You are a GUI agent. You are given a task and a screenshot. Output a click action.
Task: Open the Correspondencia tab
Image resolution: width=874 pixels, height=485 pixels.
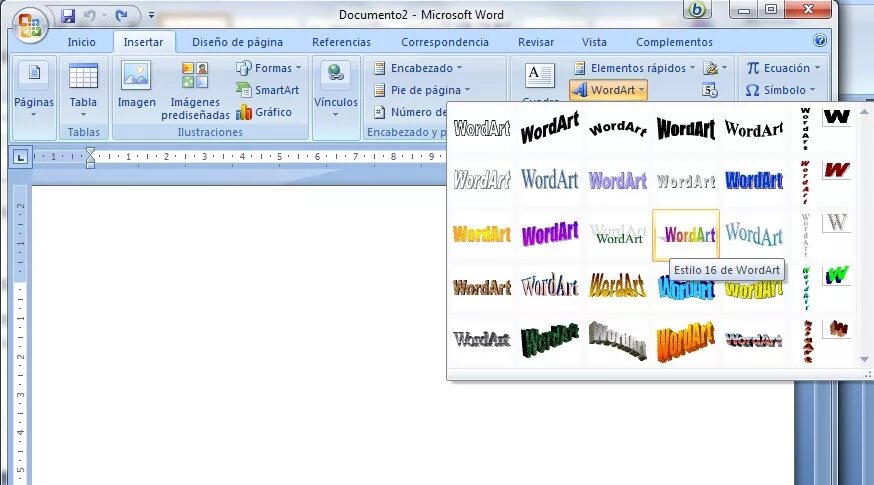point(445,42)
